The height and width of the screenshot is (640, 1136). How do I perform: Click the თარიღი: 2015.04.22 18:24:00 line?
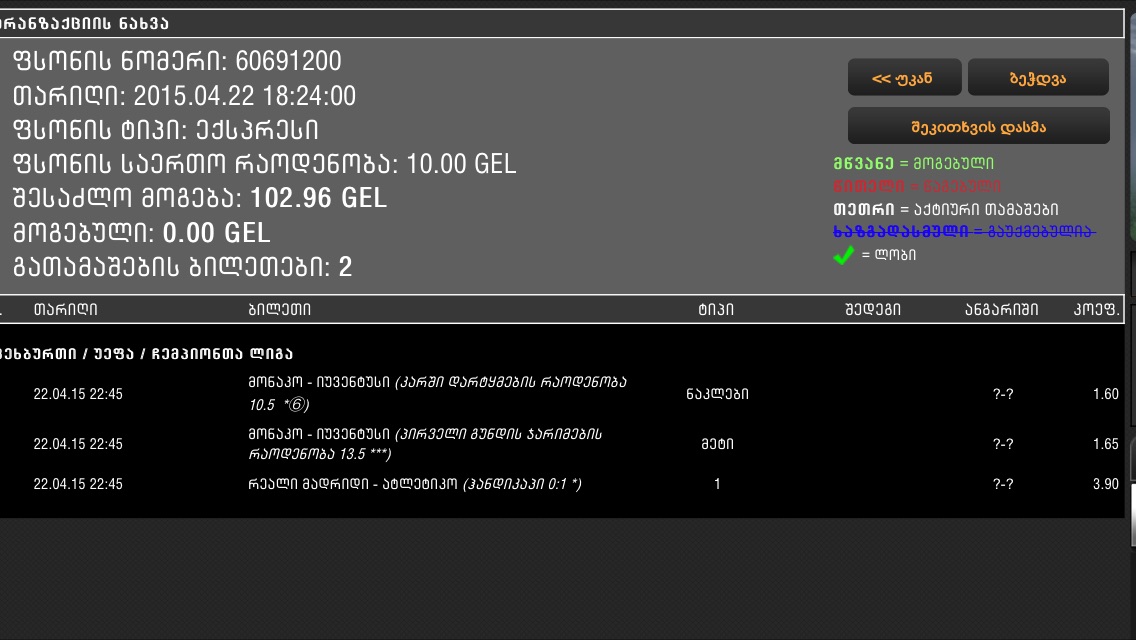coord(185,96)
